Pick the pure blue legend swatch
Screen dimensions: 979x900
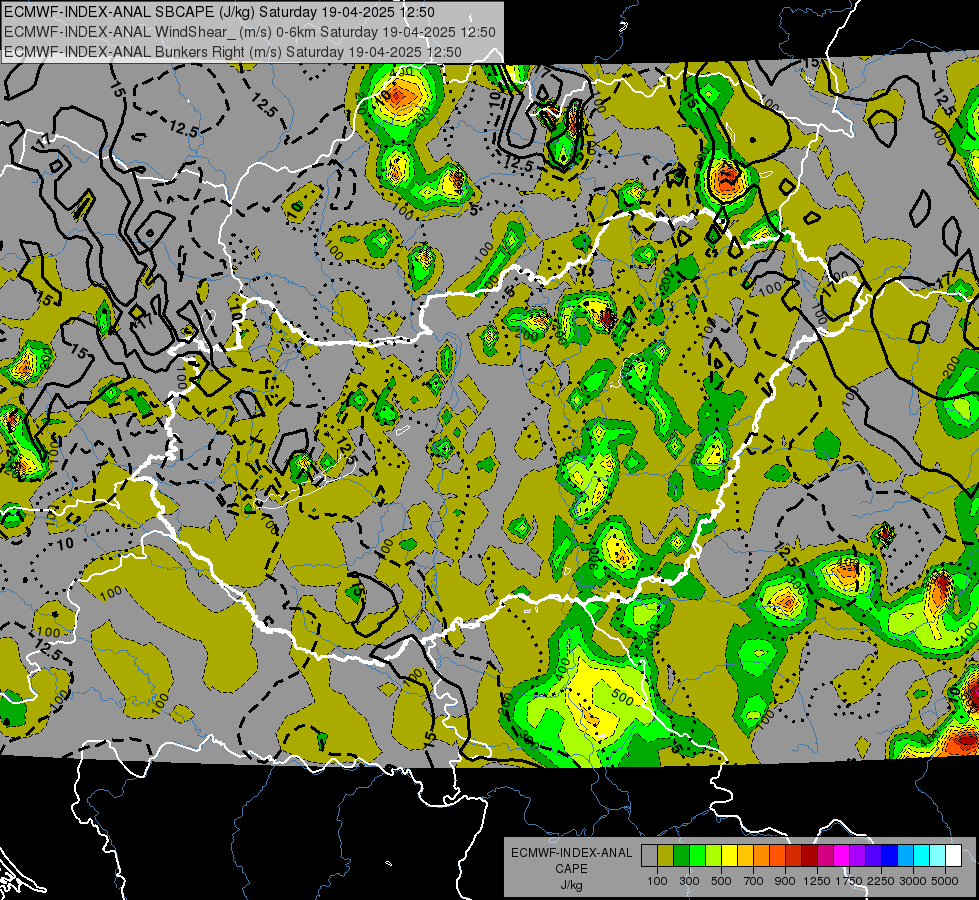(889, 856)
